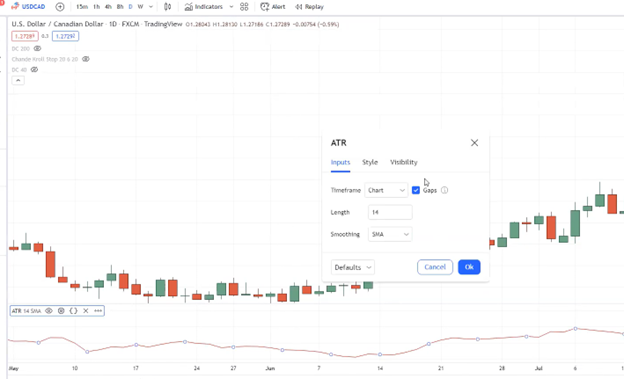Open the candlestick chart type selector
624x379 pixels.
coord(168,7)
